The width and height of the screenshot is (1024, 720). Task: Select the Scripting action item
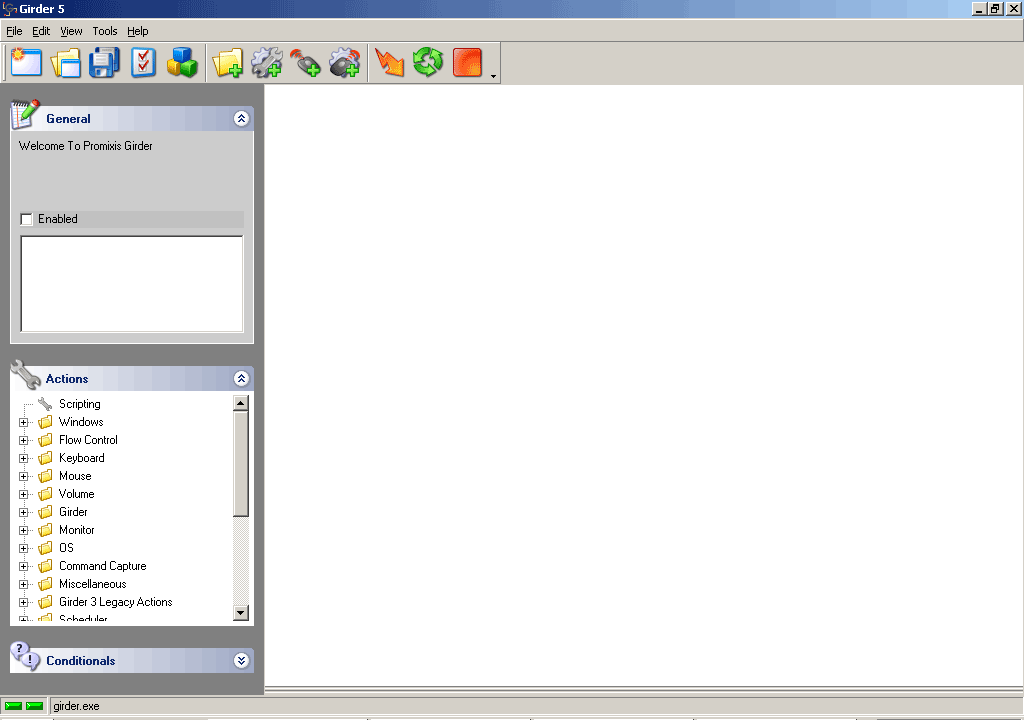[79, 404]
